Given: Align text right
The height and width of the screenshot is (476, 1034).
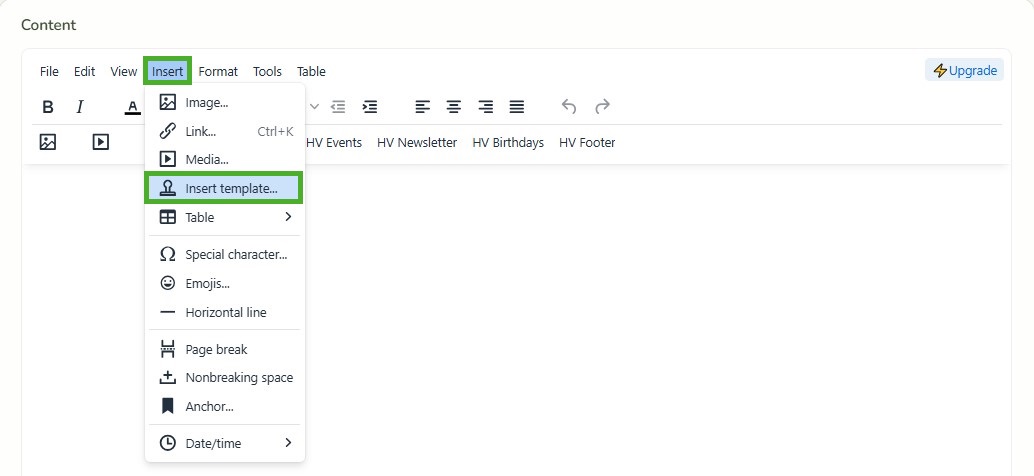Looking at the screenshot, I should (x=485, y=107).
